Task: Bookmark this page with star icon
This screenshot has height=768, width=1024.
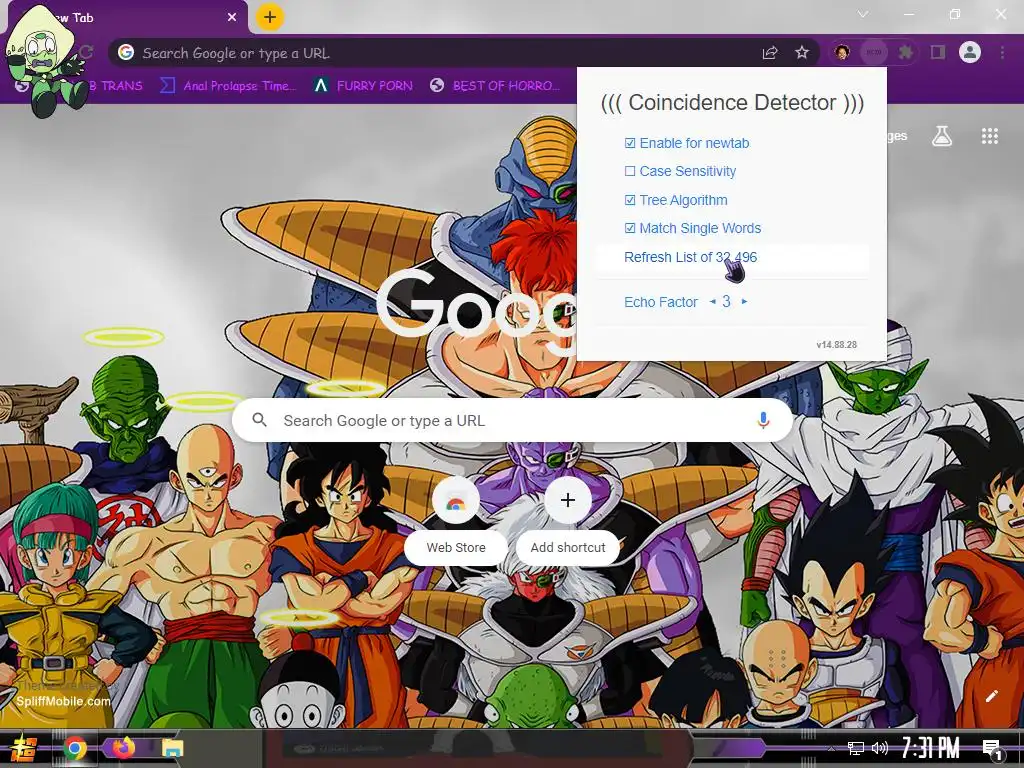Action: coord(802,53)
